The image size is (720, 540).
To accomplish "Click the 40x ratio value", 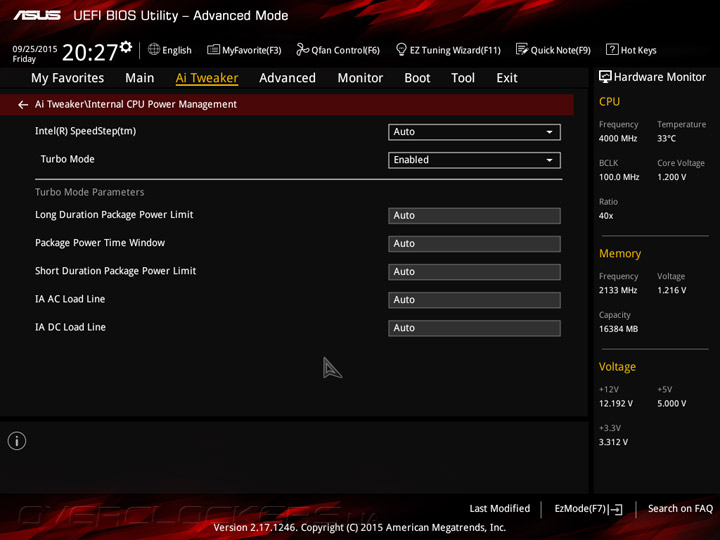I will click(x=606, y=216).
